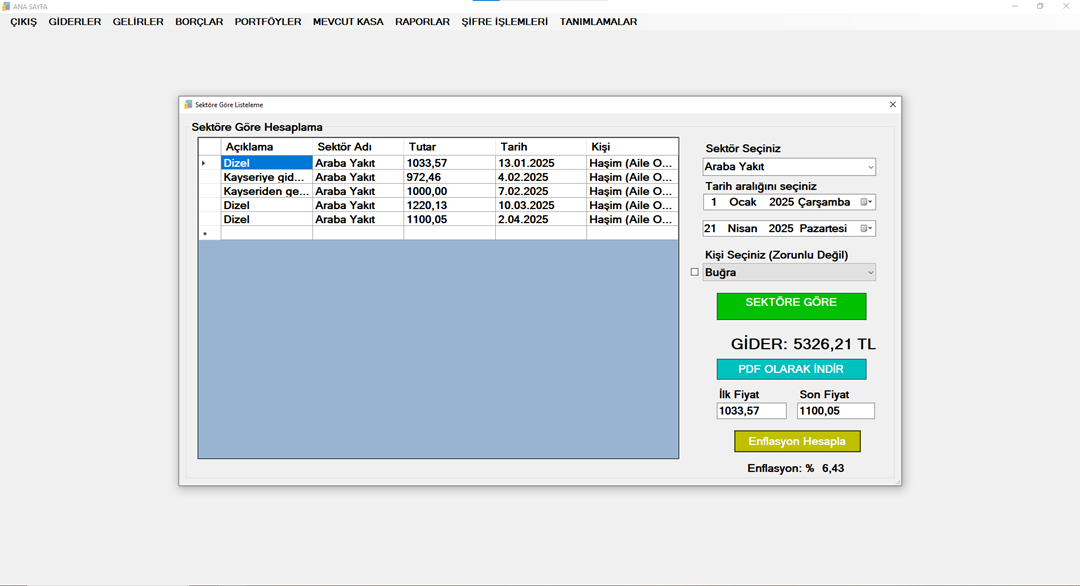Expand the Sektör Seçiniz dropdown
The image size is (1080, 586).
tap(870, 167)
